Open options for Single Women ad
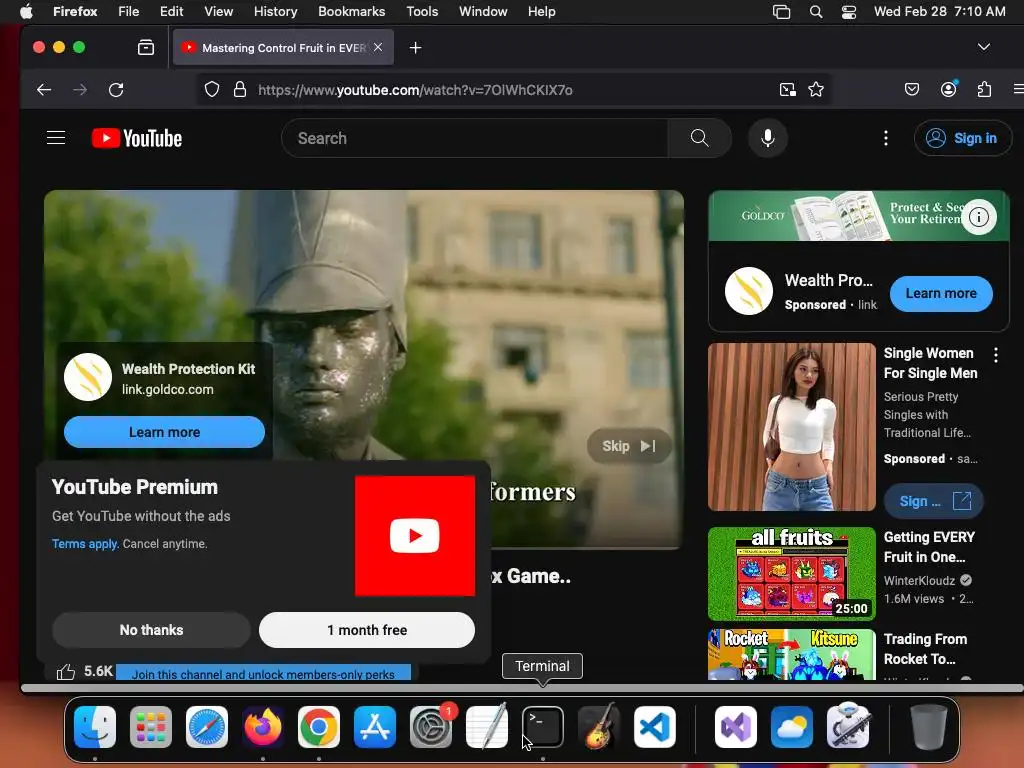The width and height of the screenshot is (1024, 768). point(995,355)
